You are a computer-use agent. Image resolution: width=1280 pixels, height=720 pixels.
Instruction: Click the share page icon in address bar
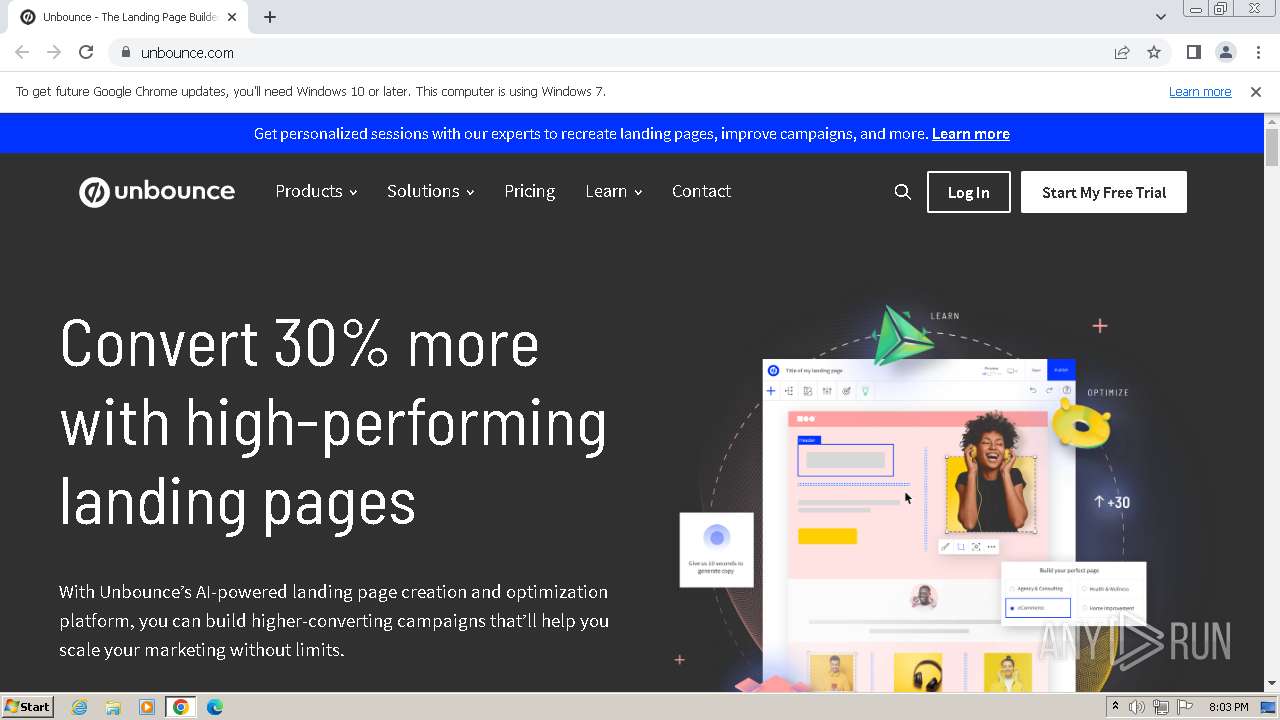point(1122,52)
